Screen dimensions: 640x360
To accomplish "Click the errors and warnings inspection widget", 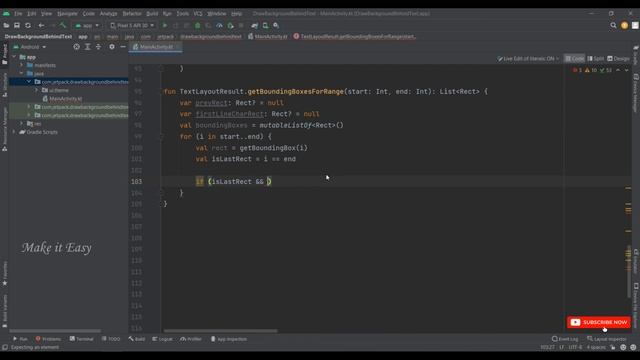I will pos(592,70).
